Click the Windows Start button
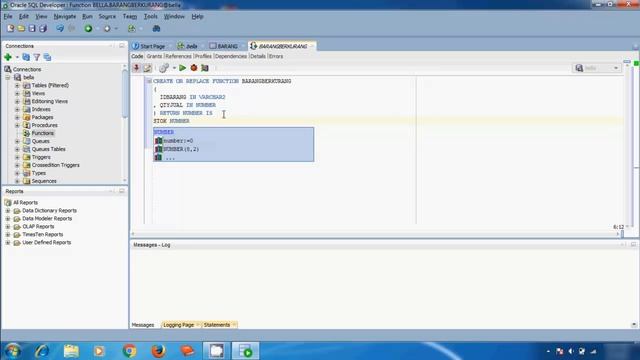The image size is (640, 360). [13, 351]
